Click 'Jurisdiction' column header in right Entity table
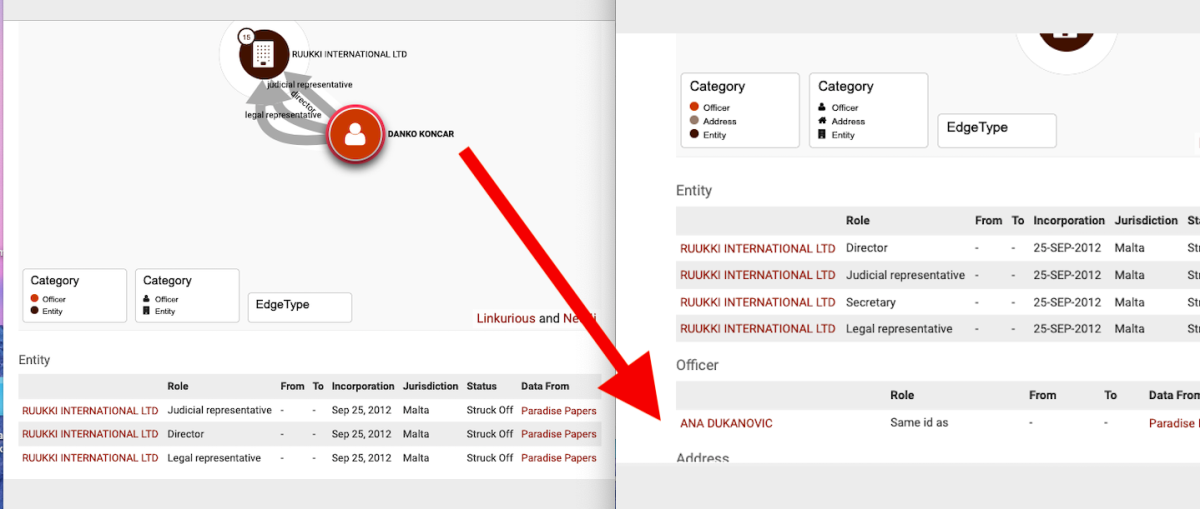The height and width of the screenshot is (509, 1200). (1146, 220)
